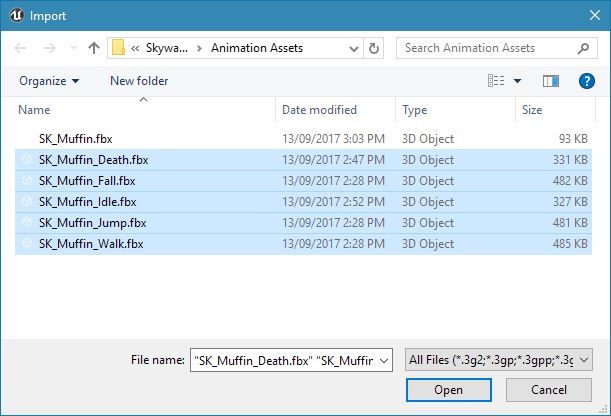611x416 pixels.
Task: Refresh the Animation Assets folder view
Action: 374,48
